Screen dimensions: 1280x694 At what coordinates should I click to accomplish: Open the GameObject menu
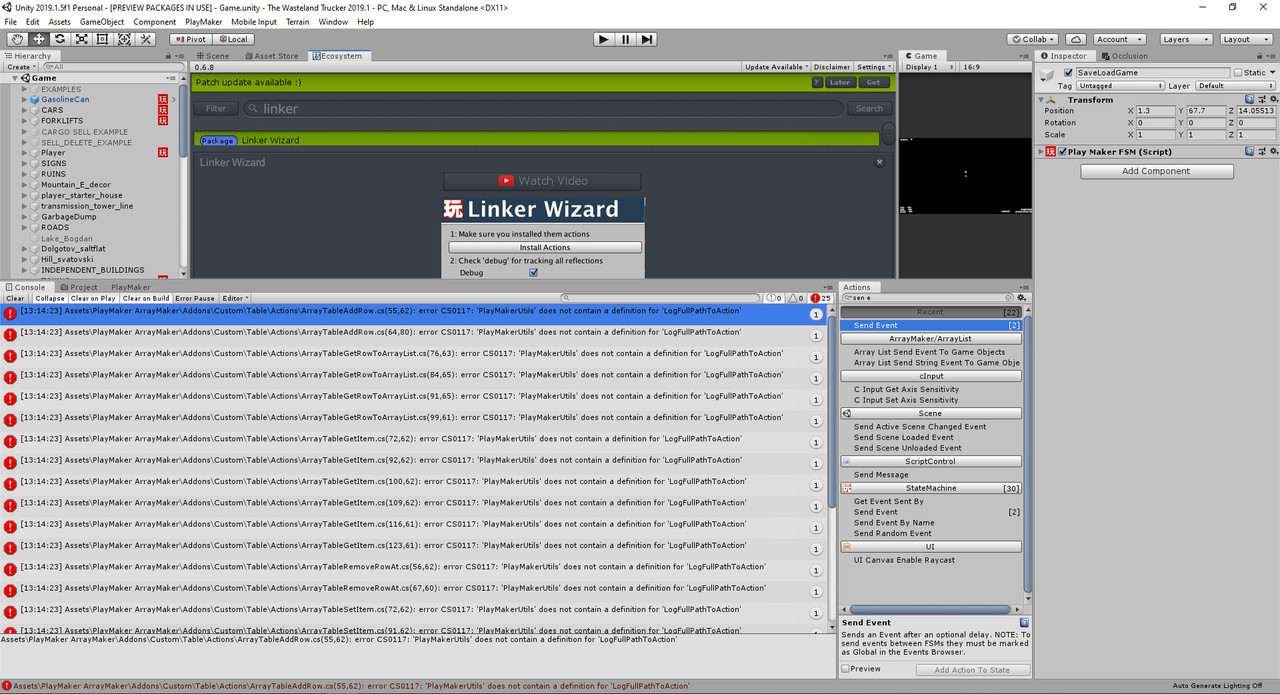pos(101,22)
